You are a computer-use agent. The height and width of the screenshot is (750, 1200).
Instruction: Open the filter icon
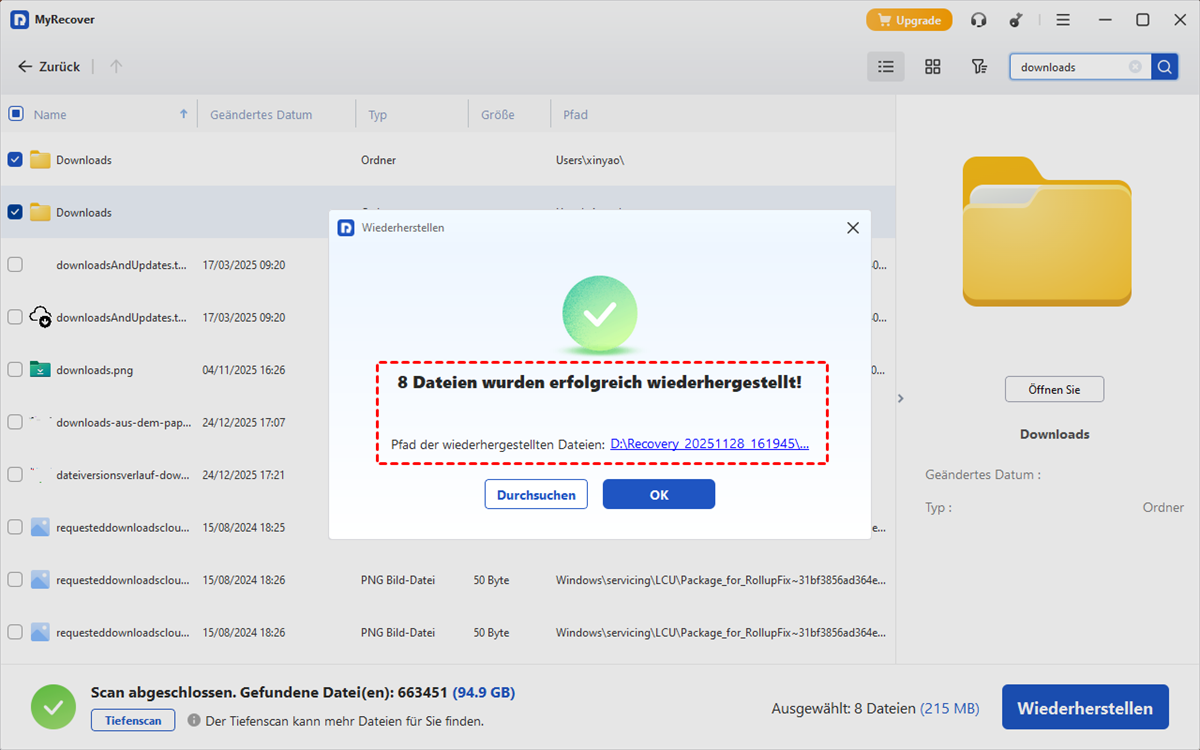[979, 67]
